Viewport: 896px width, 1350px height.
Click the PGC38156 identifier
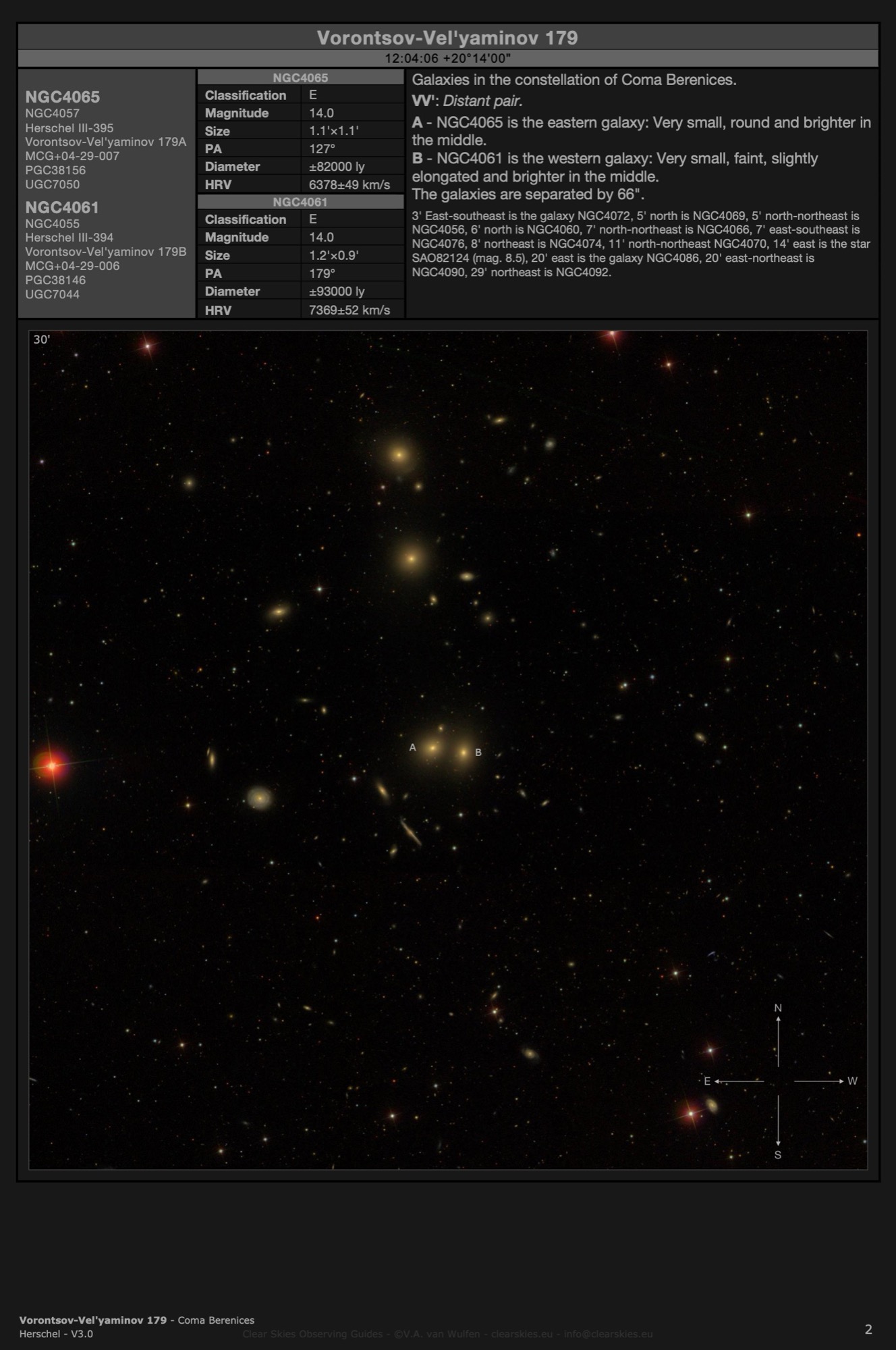point(55,170)
